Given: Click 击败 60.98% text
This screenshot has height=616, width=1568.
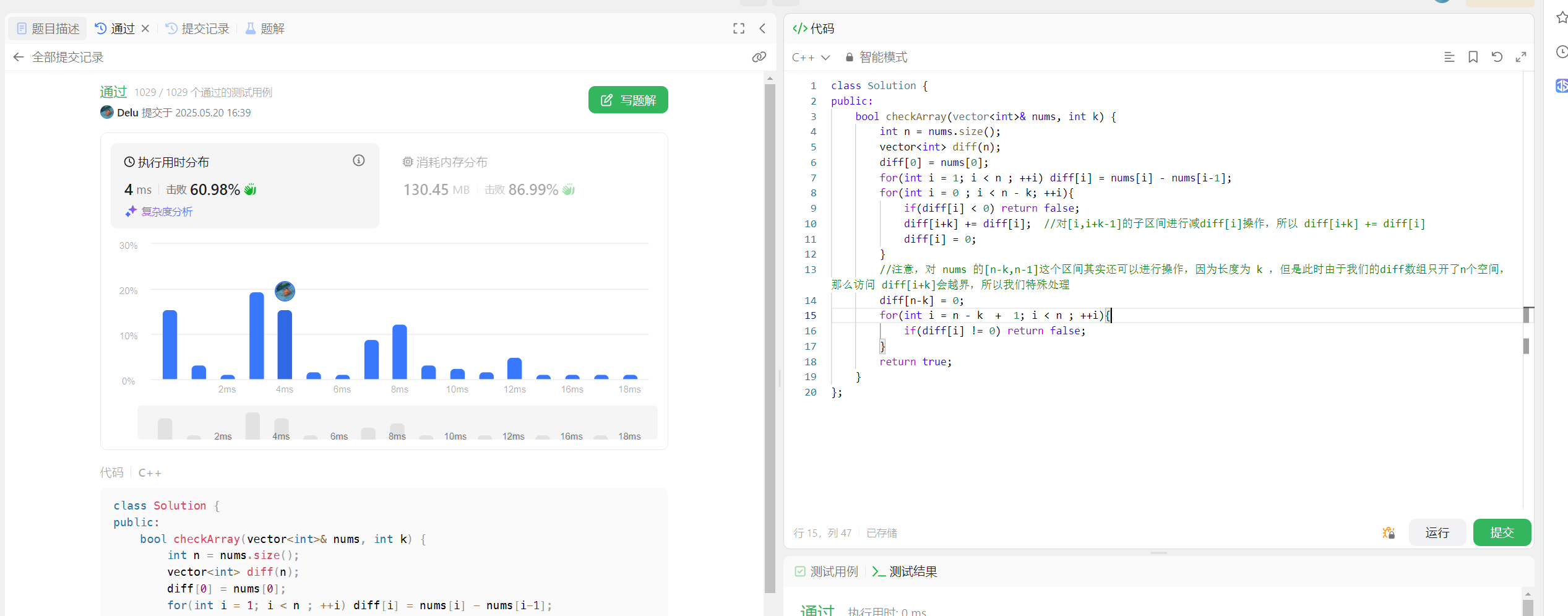Looking at the screenshot, I should coord(203,189).
